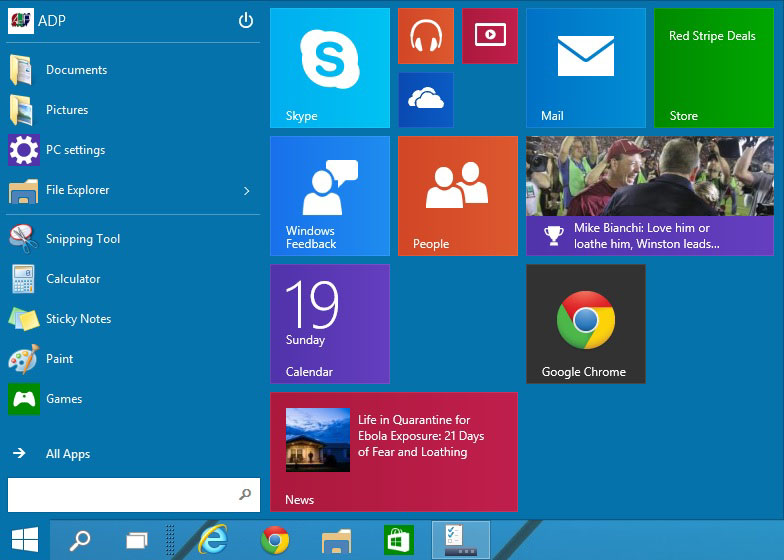Screen dimensions: 784x560
Task: Click the magnifier icon in the search box
Action: pos(245,494)
